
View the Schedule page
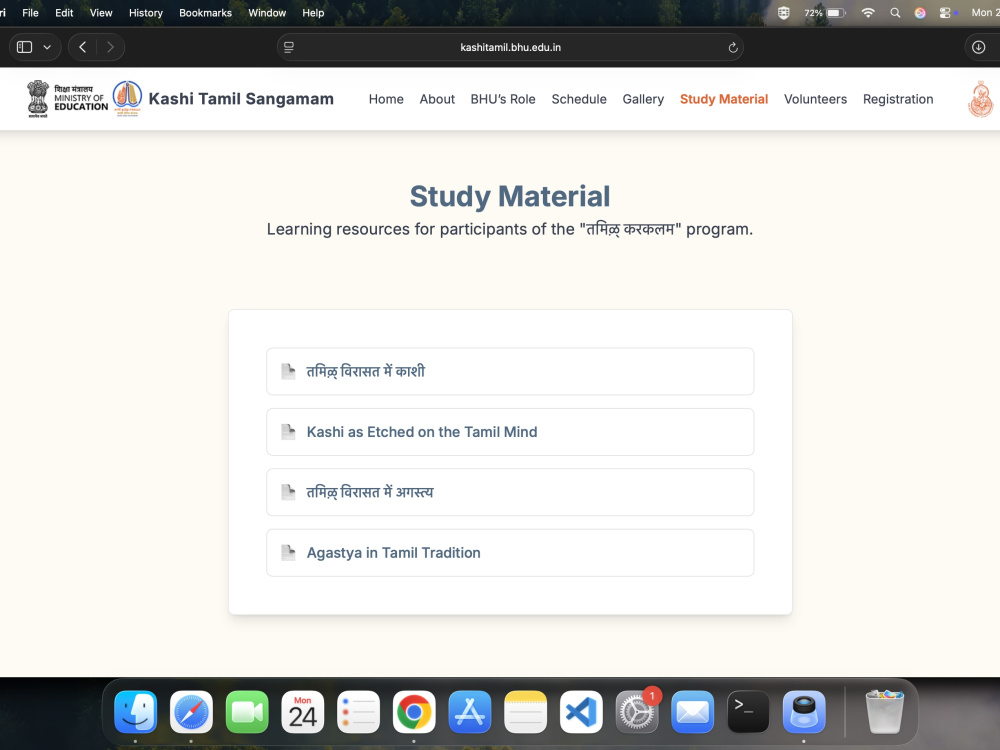click(579, 99)
